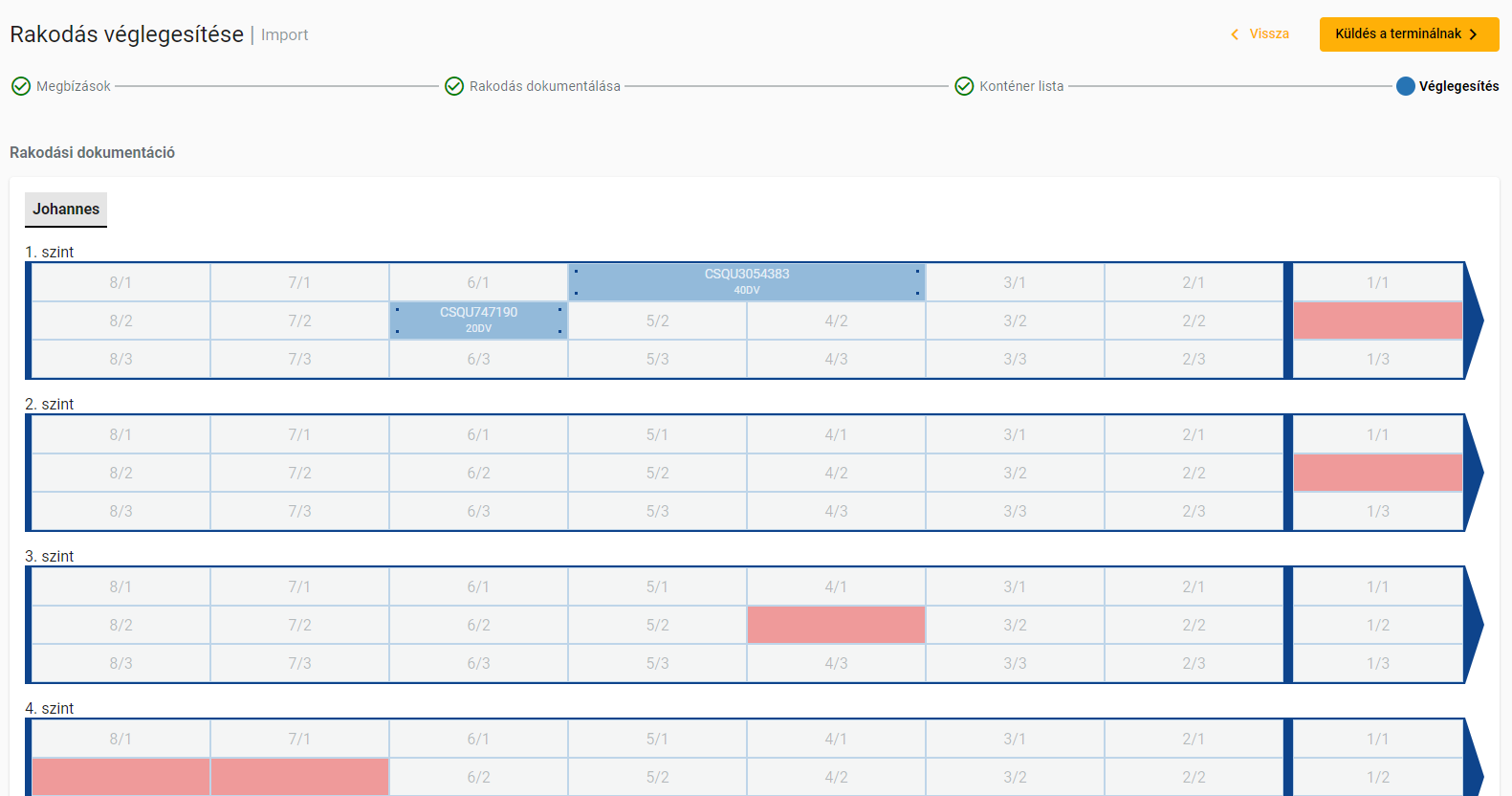The width and height of the screenshot is (1512, 796).
Task: Go back with the Vissza link
Action: pyautogui.click(x=1269, y=33)
